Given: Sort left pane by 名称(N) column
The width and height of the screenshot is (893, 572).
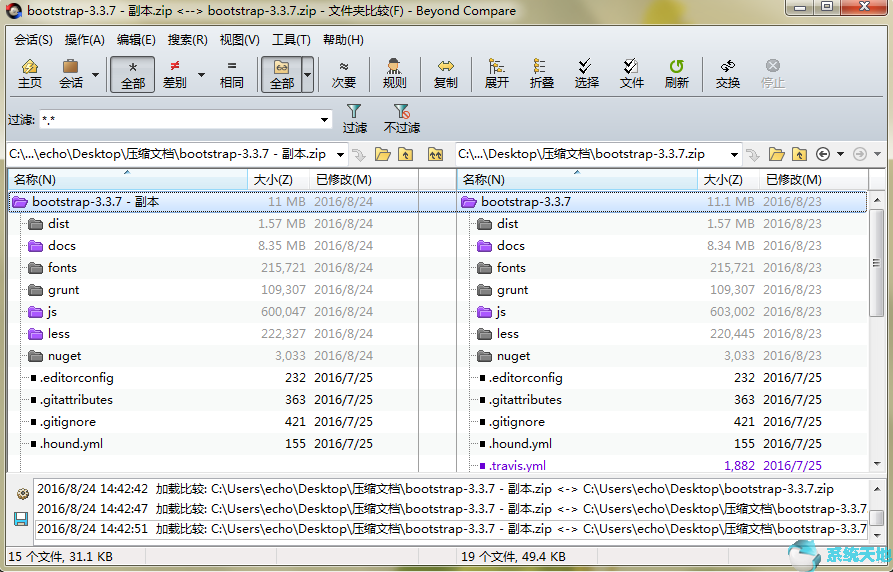Looking at the screenshot, I should (128, 180).
